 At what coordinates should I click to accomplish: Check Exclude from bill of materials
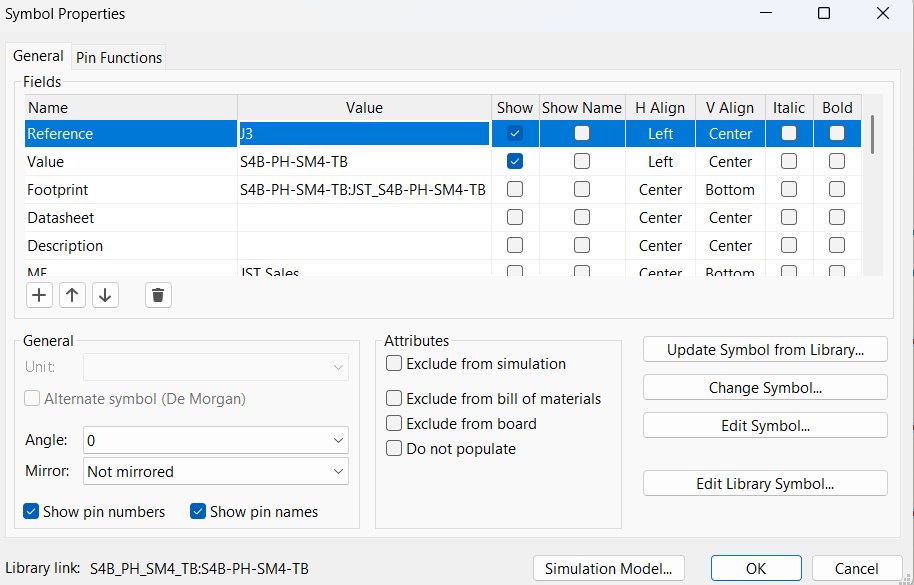point(393,398)
